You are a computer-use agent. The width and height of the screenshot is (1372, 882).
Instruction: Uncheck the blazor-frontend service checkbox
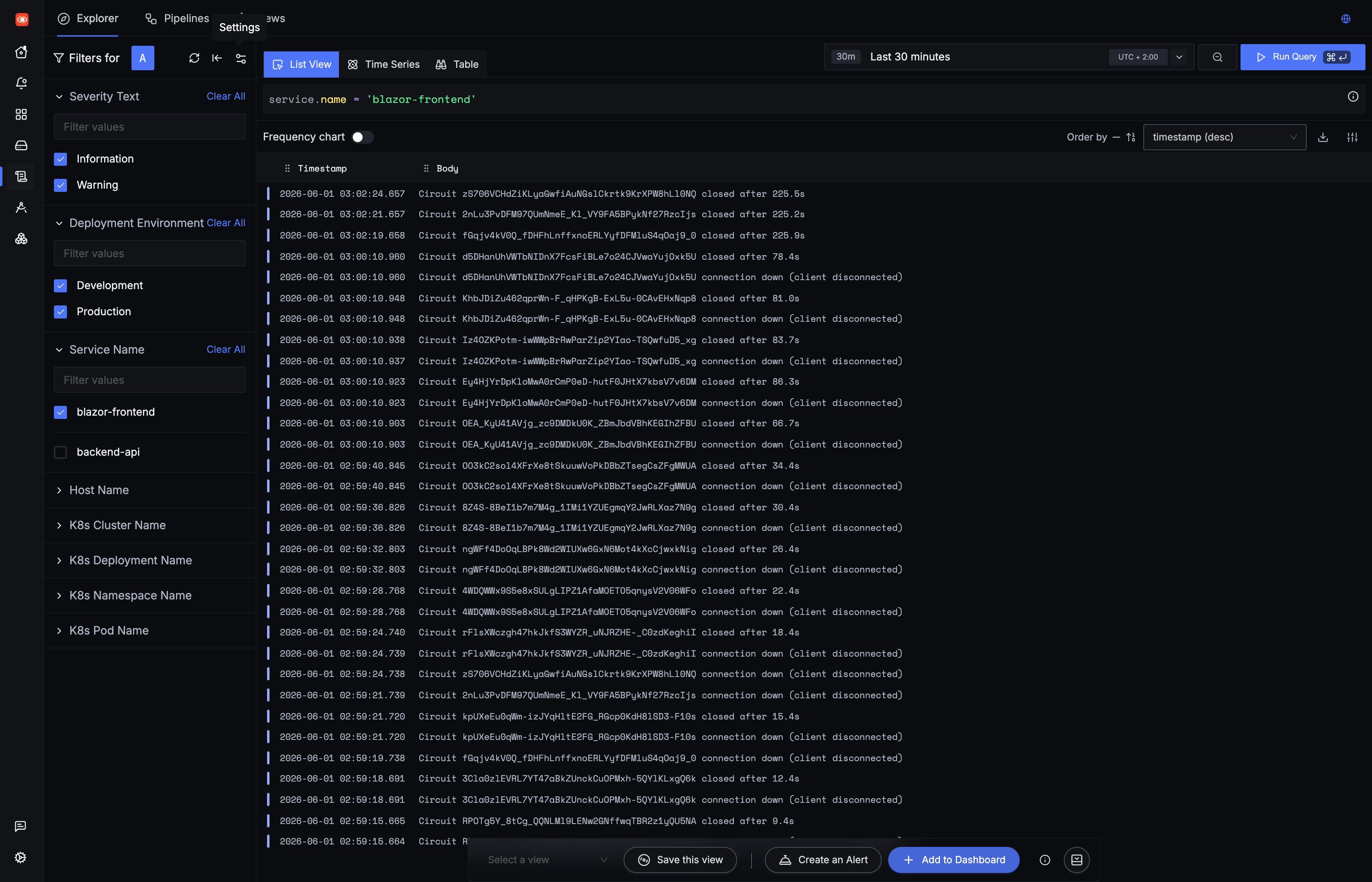61,412
